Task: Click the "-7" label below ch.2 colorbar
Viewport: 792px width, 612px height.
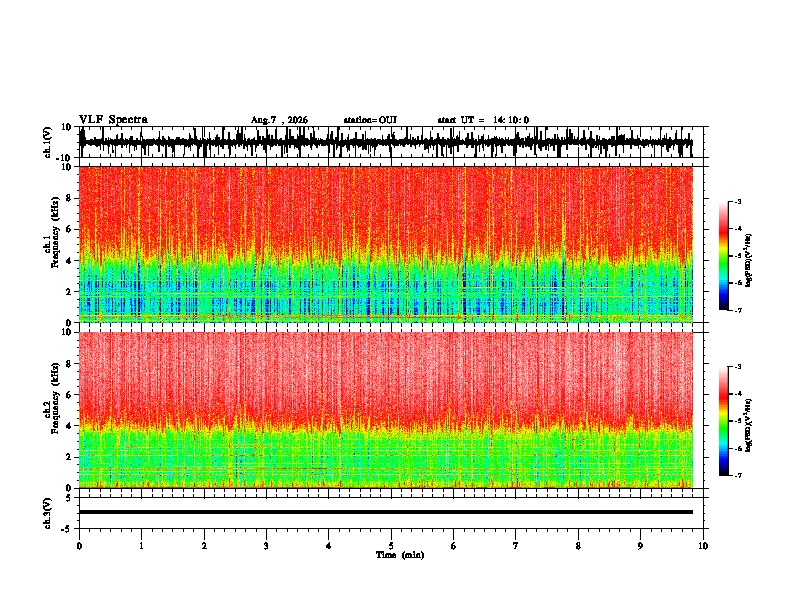Action: tap(738, 475)
